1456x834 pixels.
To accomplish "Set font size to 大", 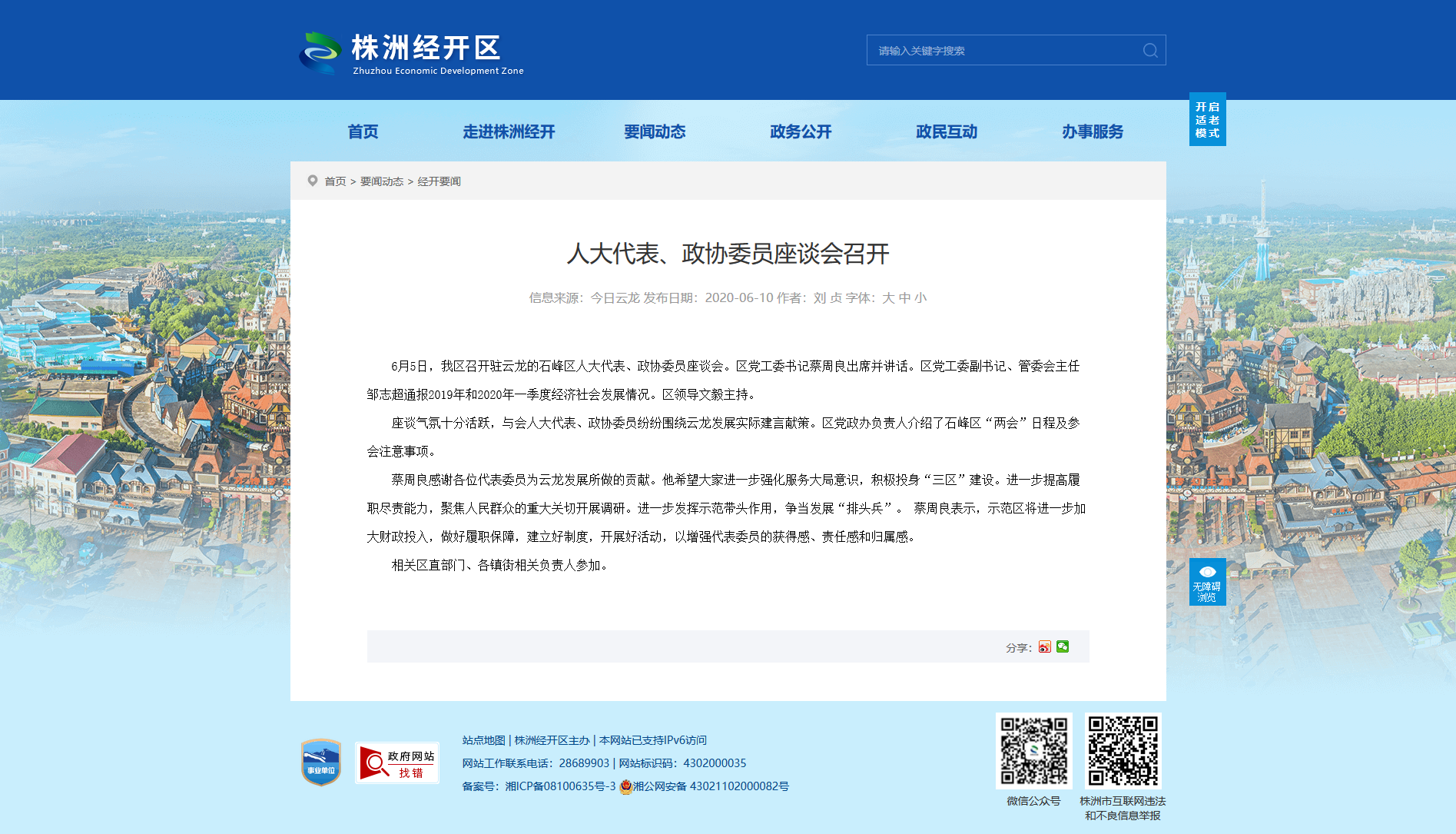I will pos(888,297).
